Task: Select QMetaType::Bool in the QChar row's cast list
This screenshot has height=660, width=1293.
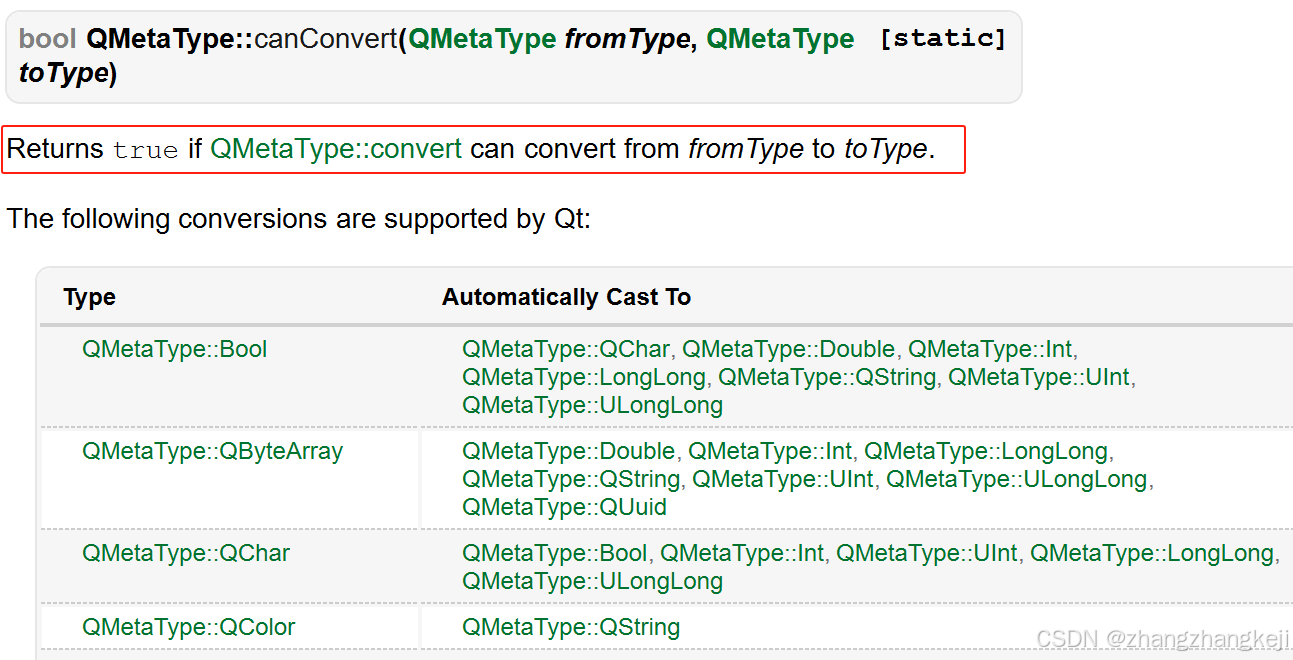Action: [555, 553]
